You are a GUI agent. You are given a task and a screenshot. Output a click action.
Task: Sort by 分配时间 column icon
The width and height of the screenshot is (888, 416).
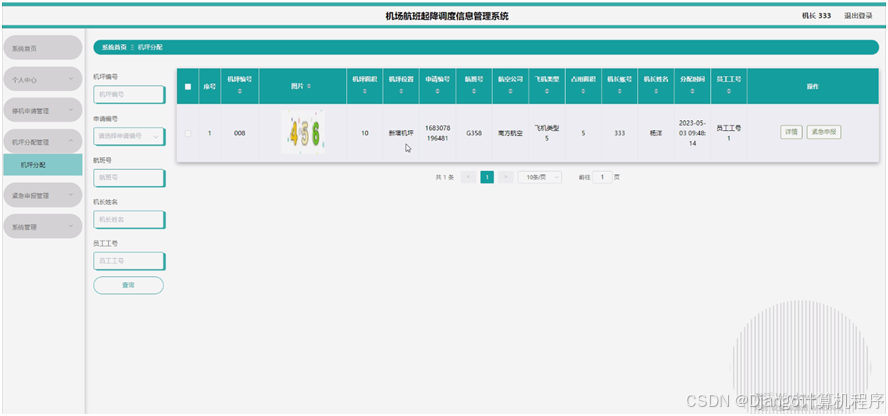point(692,91)
